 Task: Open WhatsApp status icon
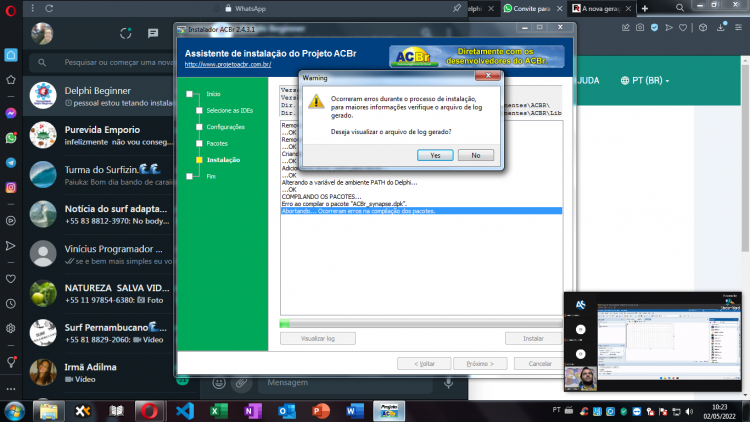point(126,33)
